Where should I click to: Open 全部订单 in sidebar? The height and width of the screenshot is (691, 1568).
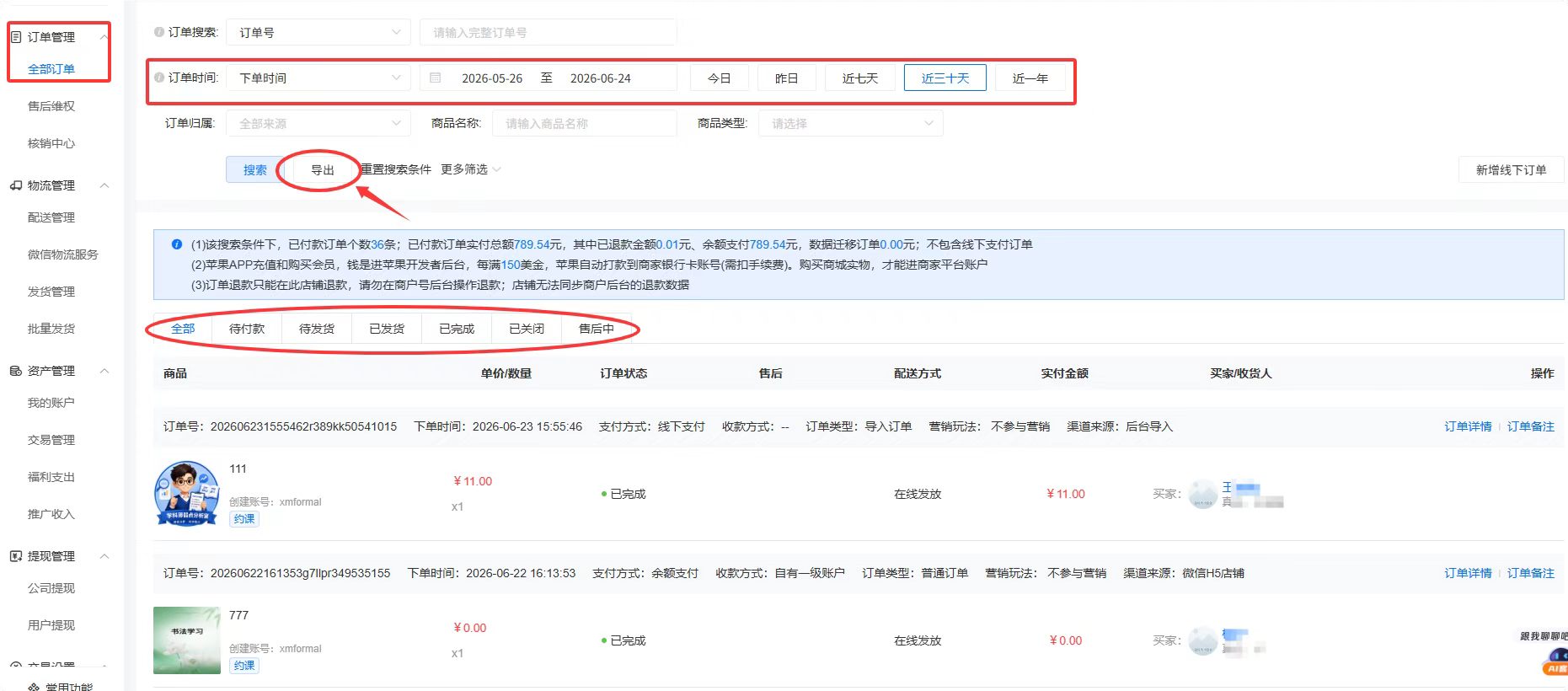coord(51,69)
